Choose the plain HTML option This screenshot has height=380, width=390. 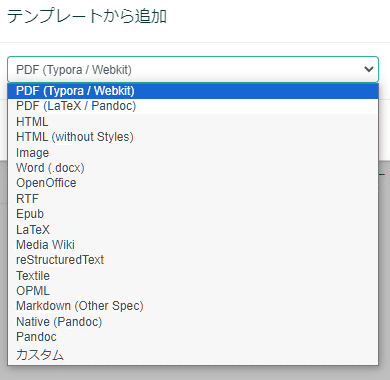[x=193, y=122]
